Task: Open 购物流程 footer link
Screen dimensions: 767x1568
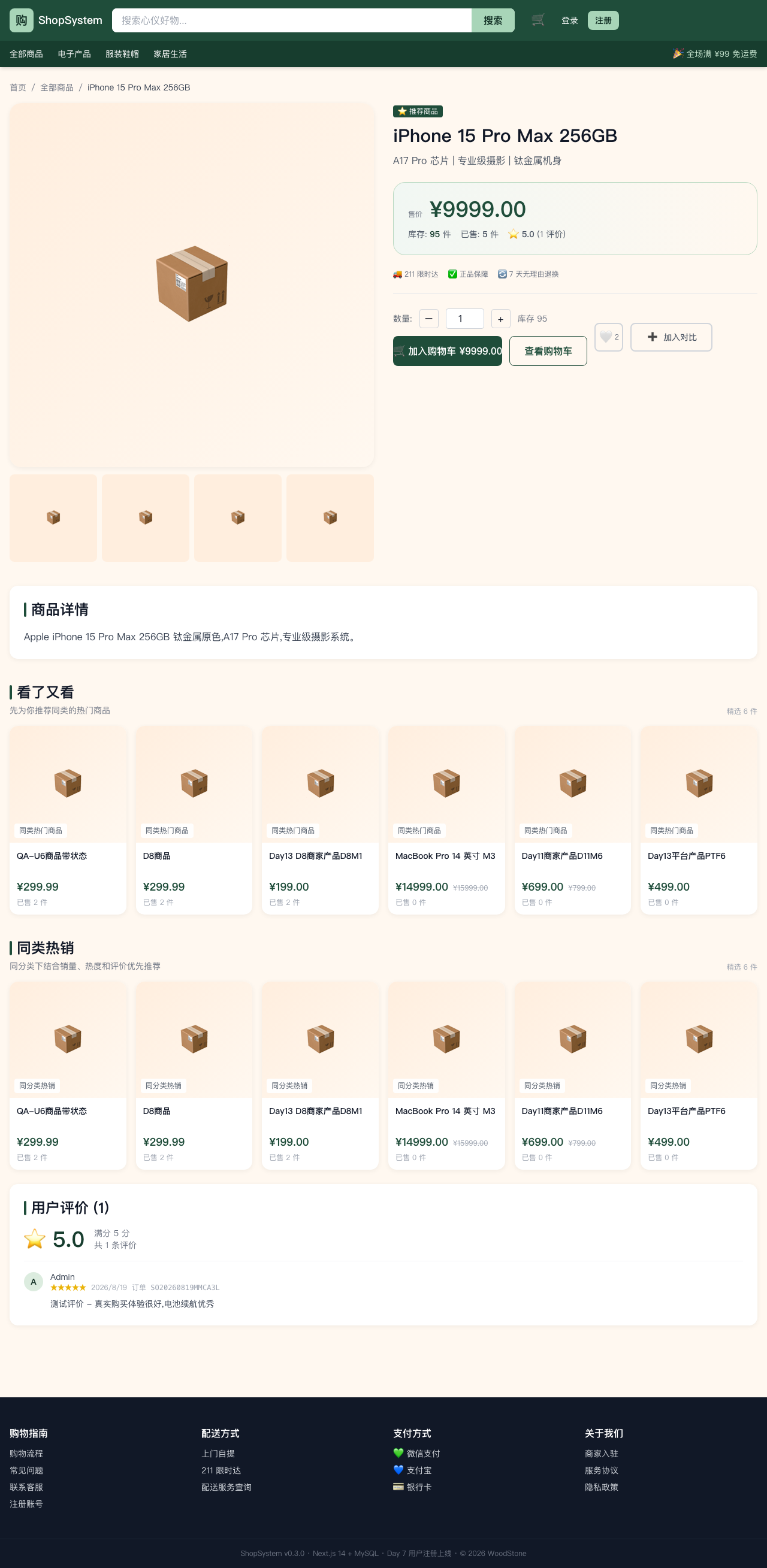Action: point(26,1453)
